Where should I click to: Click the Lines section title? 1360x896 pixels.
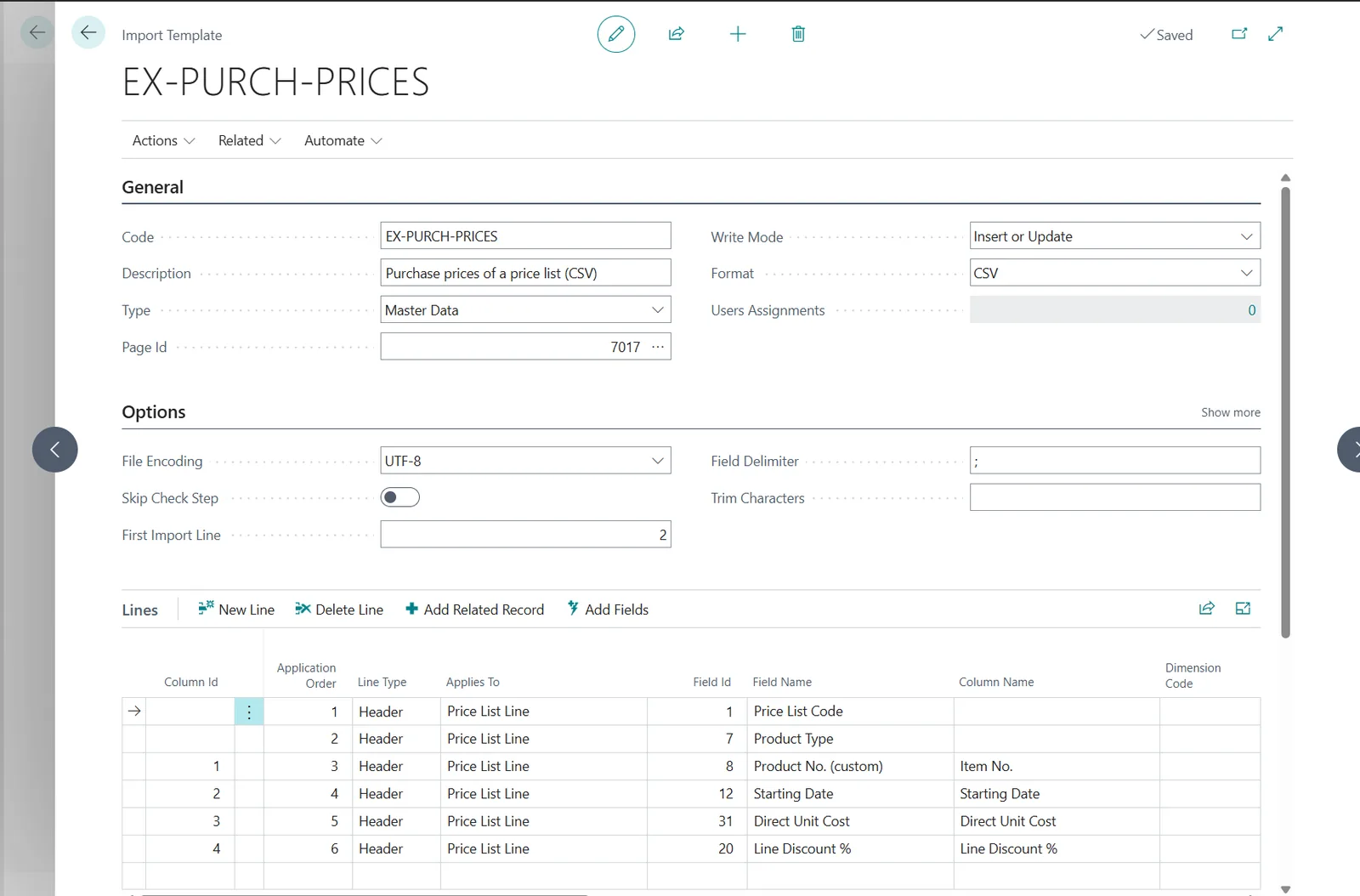click(140, 610)
